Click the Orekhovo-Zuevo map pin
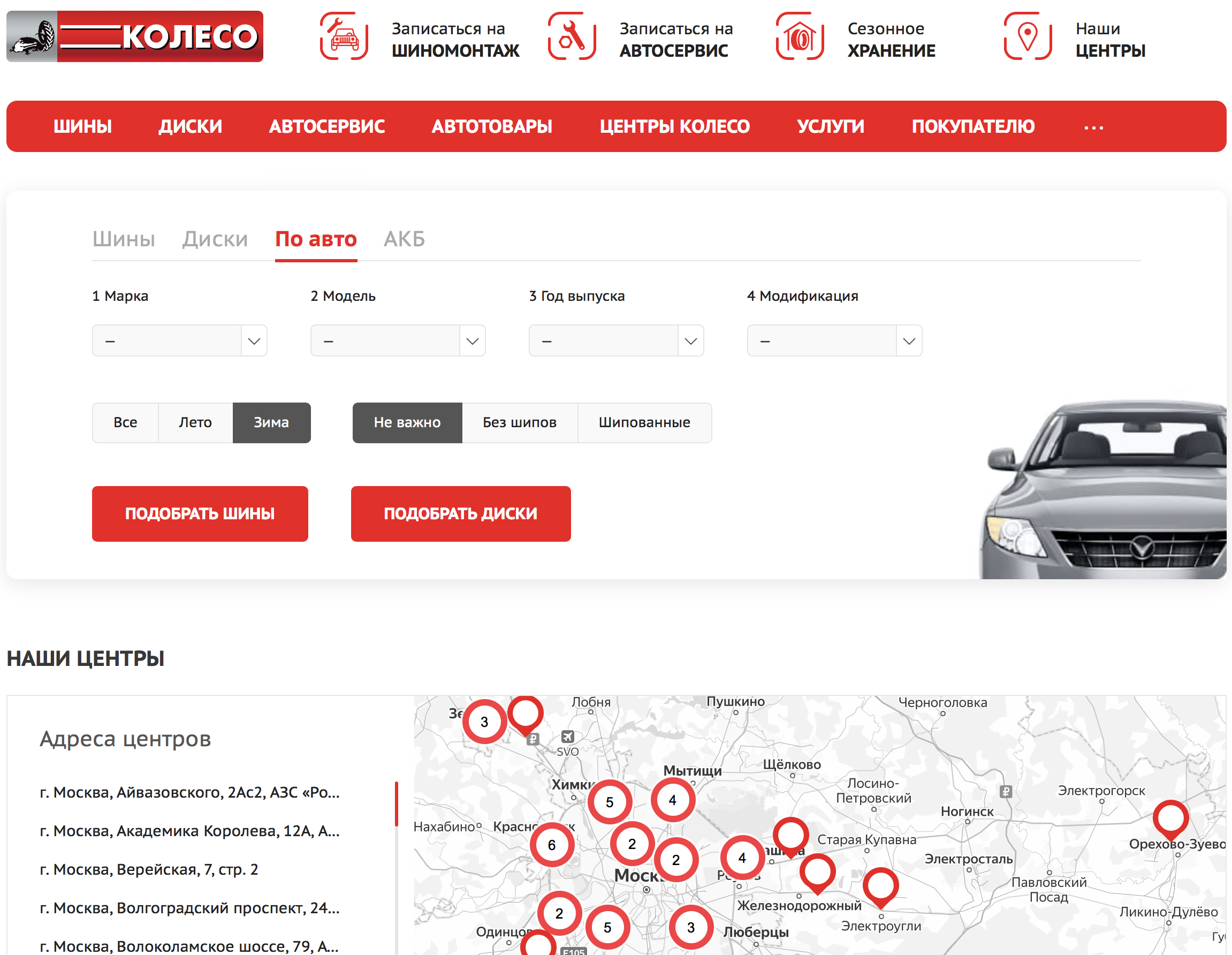 [1170, 817]
